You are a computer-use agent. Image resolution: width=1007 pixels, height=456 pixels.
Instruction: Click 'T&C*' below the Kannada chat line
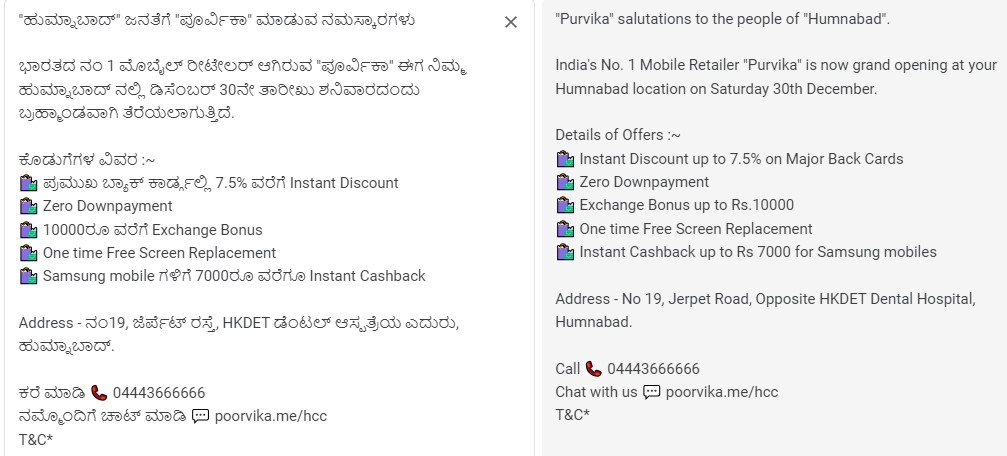[x=36, y=439]
